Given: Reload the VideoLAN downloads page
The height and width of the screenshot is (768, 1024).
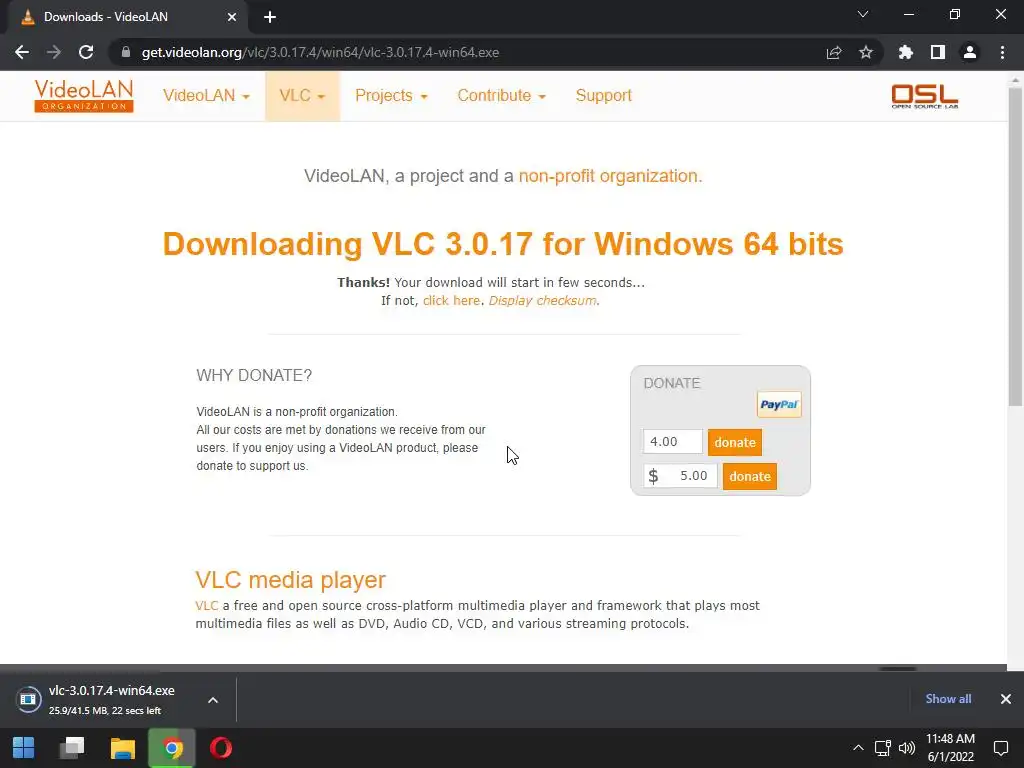Looking at the screenshot, I should click(86, 52).
